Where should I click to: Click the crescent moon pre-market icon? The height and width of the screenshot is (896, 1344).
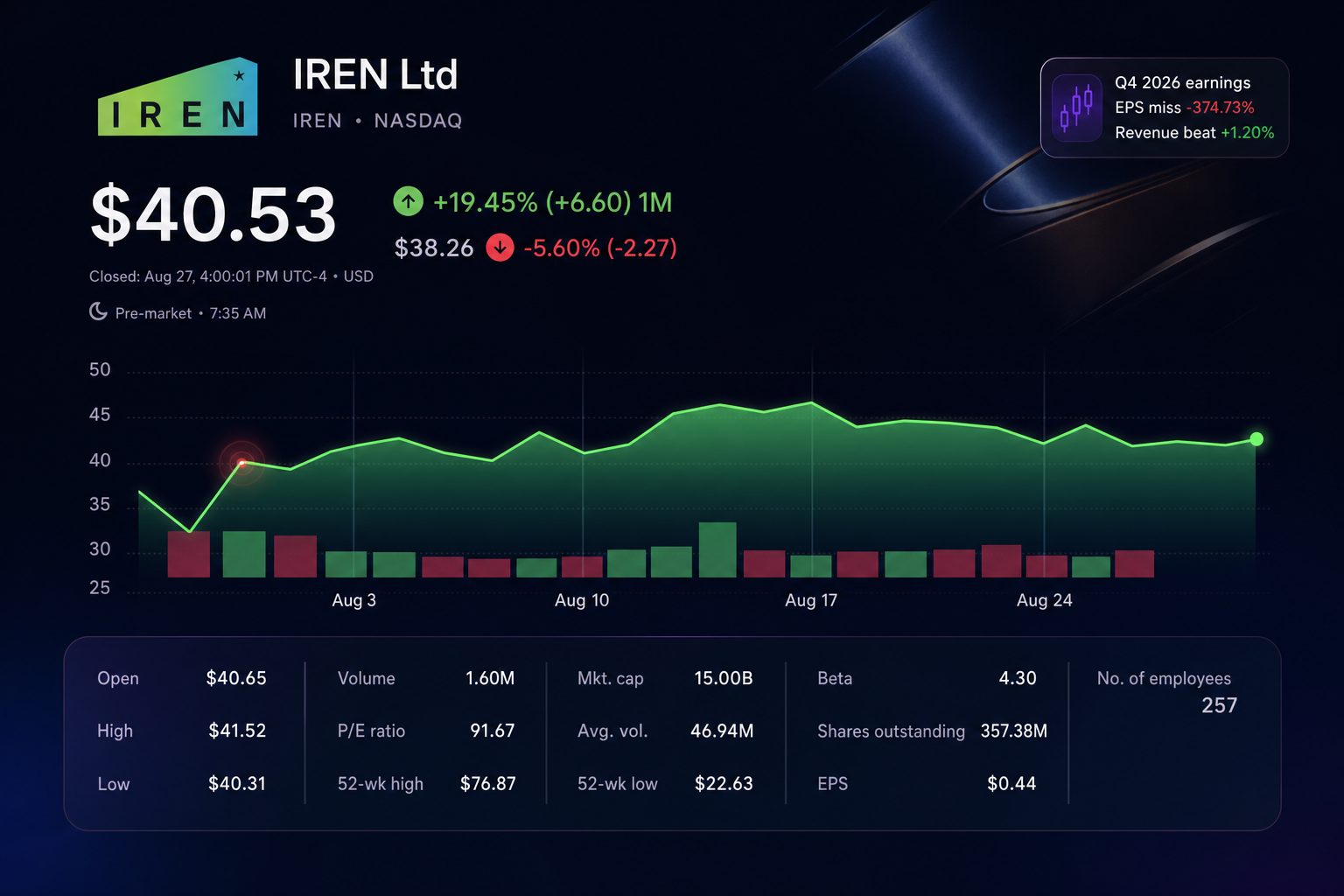click(99, 311)
